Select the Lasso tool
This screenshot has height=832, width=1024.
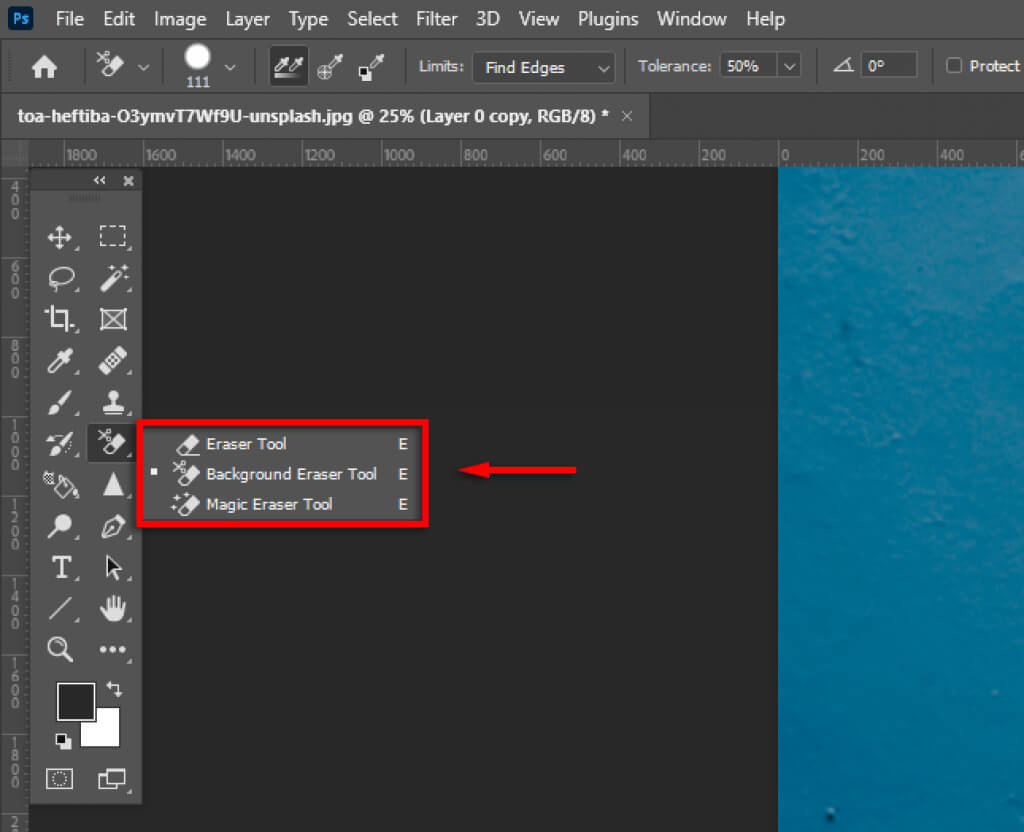60,279
